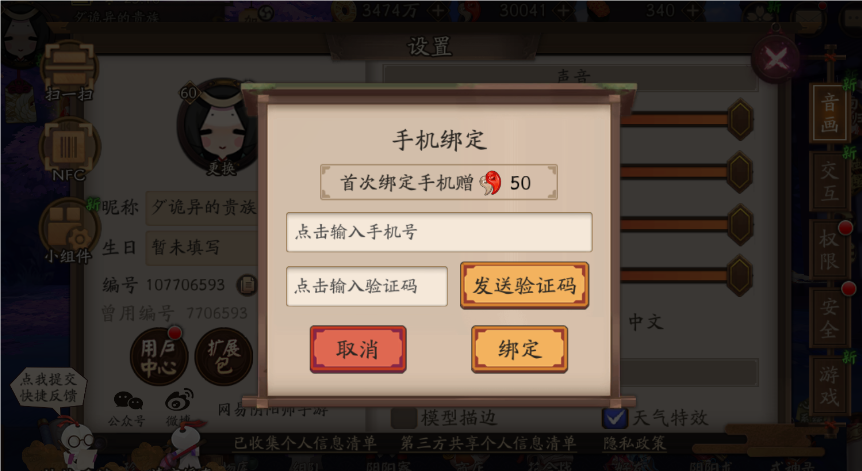862x471 pixels.
Task: Open the 扫一扫 scan icon
Action: click(69, 70)
